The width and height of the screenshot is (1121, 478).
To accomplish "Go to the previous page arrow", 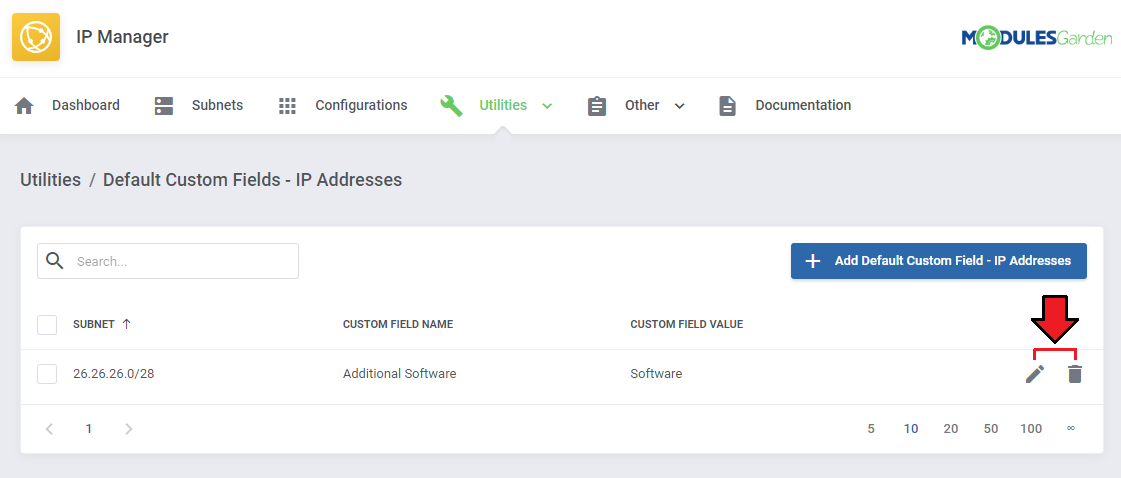I will point(49,429).
